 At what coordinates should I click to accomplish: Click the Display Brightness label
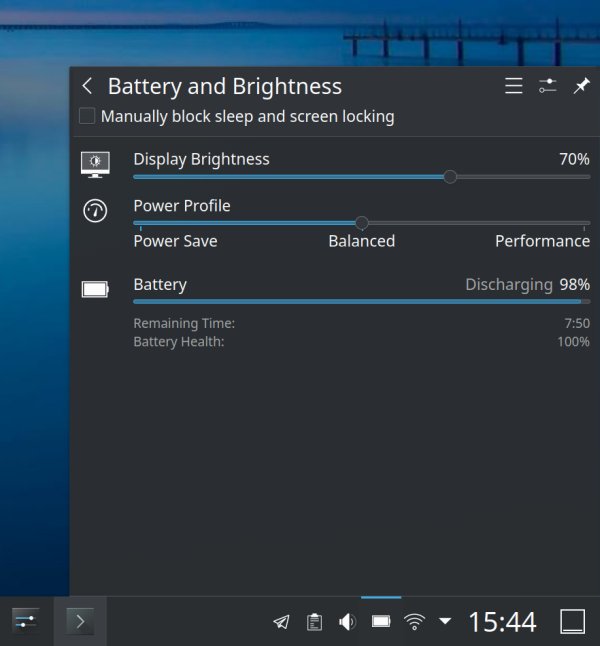click(202, 159)
